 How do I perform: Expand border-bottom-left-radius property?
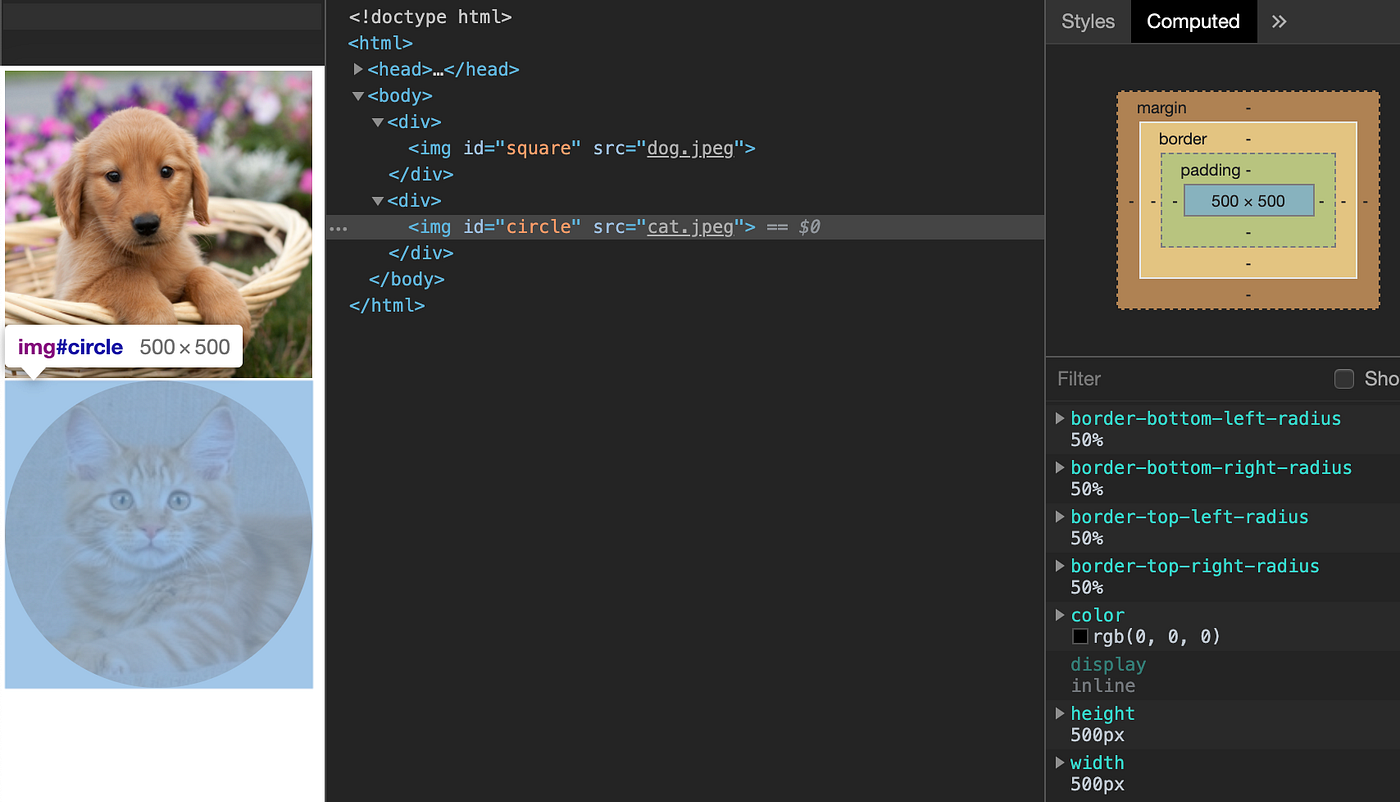pyautogui.click(x=1060, y=418)
